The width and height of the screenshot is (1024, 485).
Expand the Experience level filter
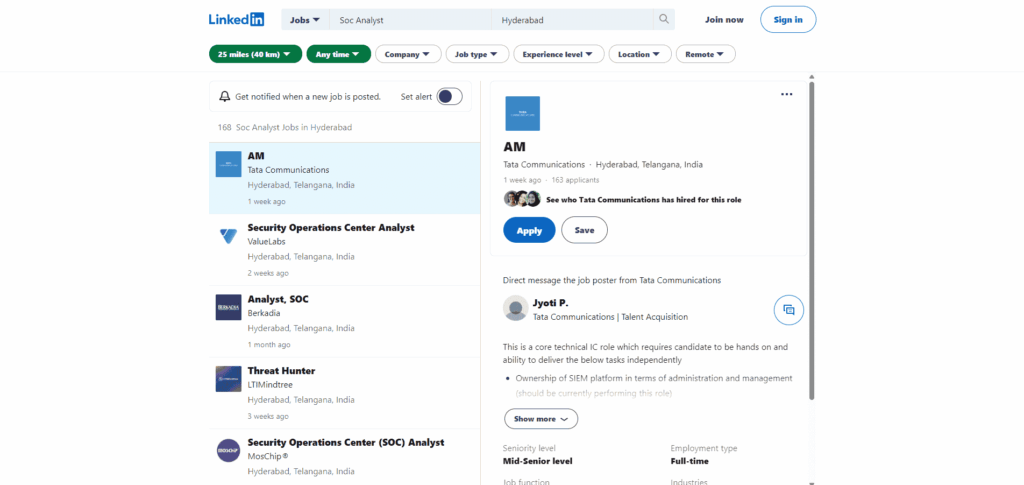[558, 54]
